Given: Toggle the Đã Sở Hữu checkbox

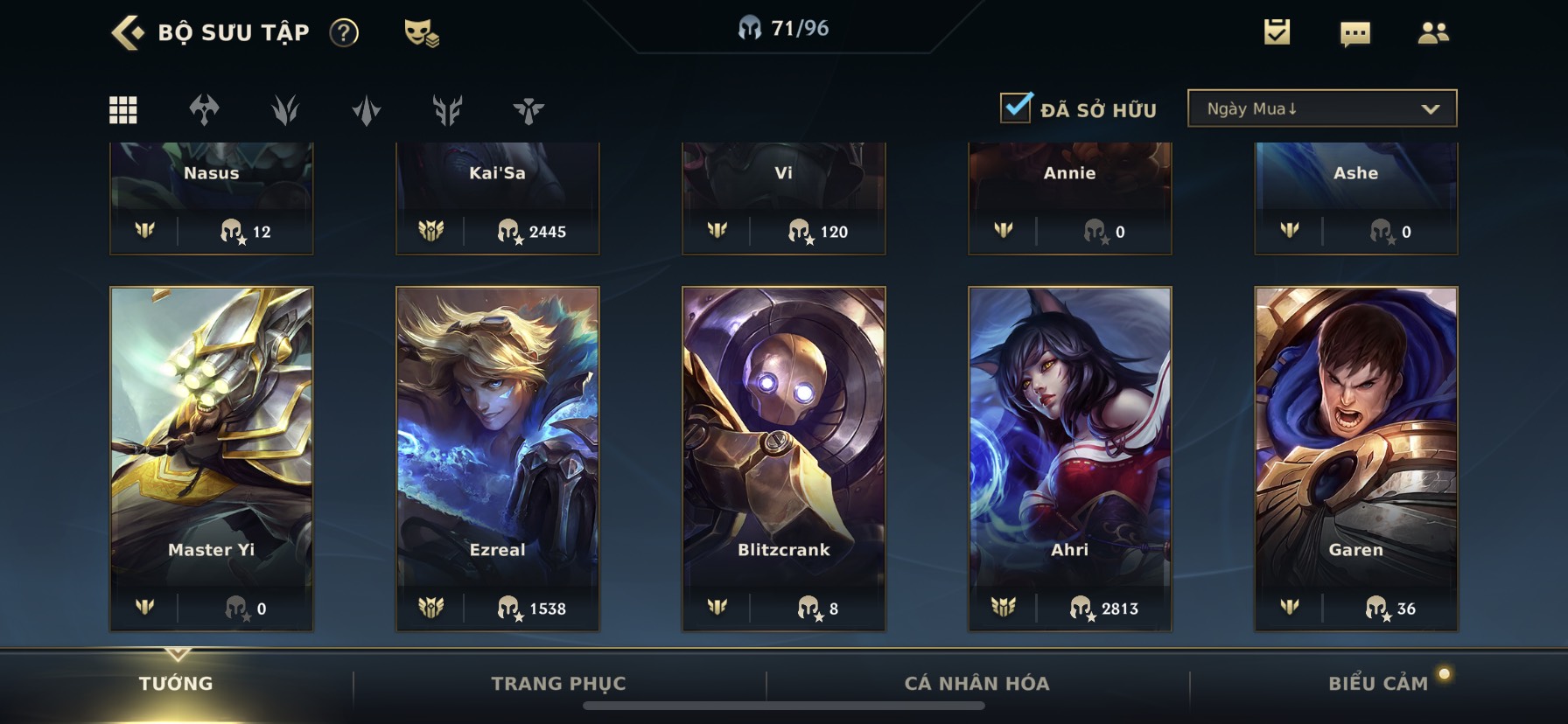Looking at the screenshot, I should (1016, 108).
